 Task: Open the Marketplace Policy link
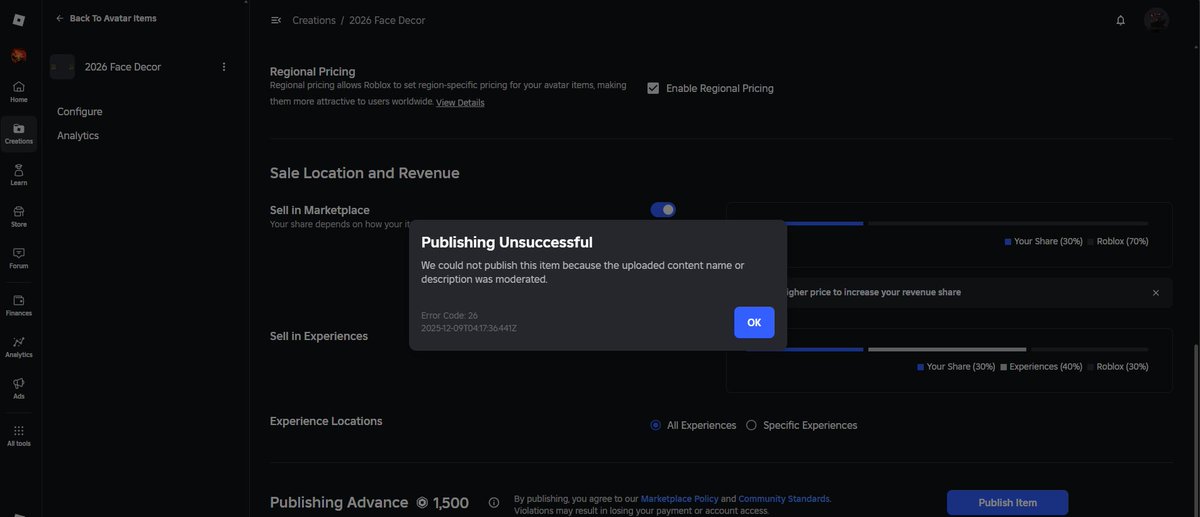[x=679, y=498]
